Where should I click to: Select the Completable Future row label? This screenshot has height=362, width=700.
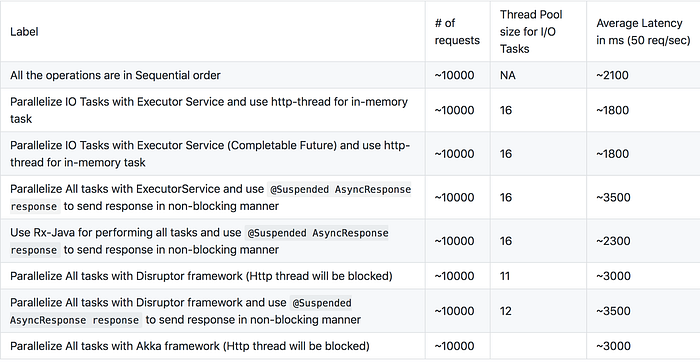tap(210, 154)
